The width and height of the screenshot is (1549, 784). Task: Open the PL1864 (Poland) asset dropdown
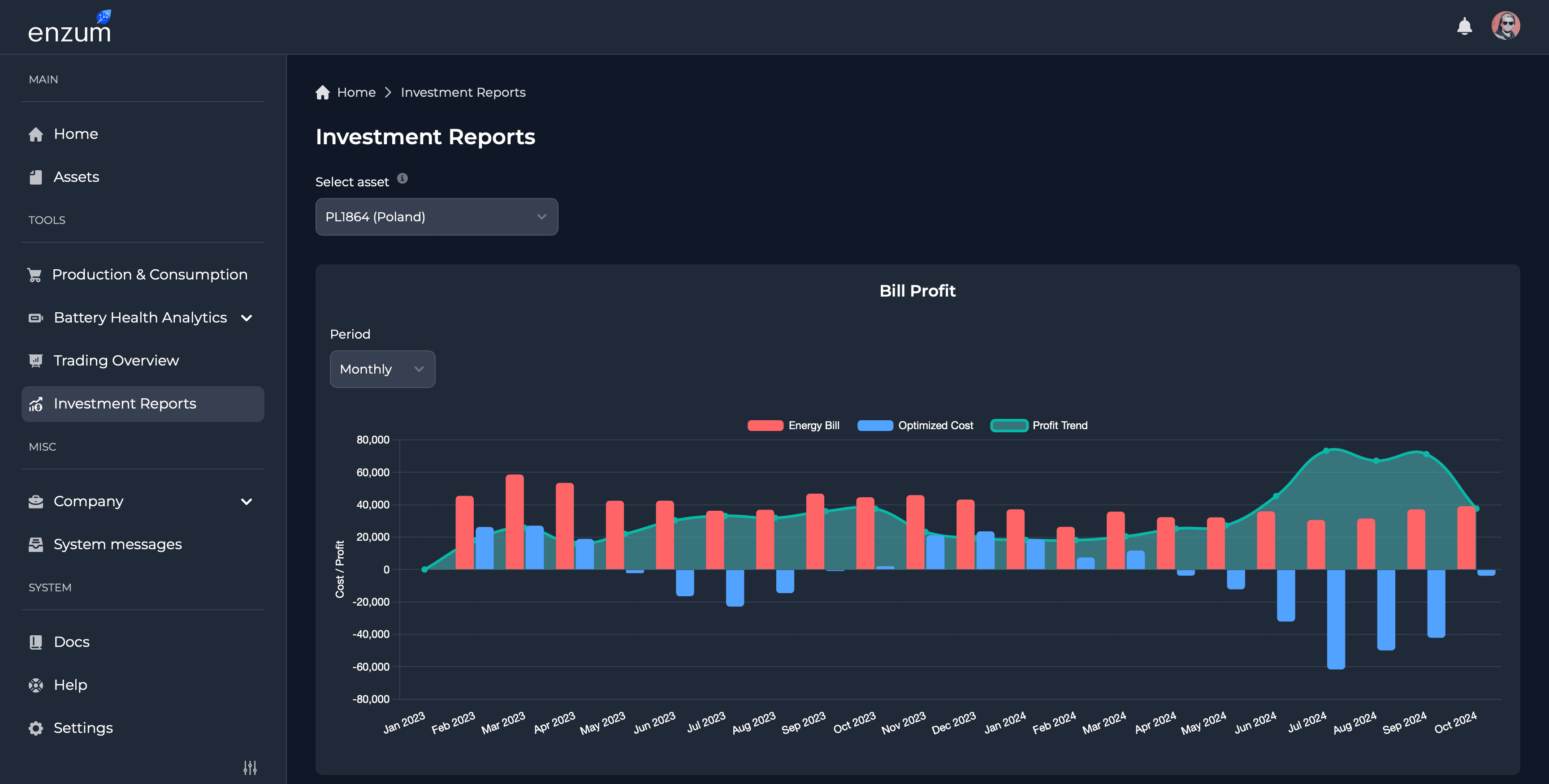coord(436,217)
